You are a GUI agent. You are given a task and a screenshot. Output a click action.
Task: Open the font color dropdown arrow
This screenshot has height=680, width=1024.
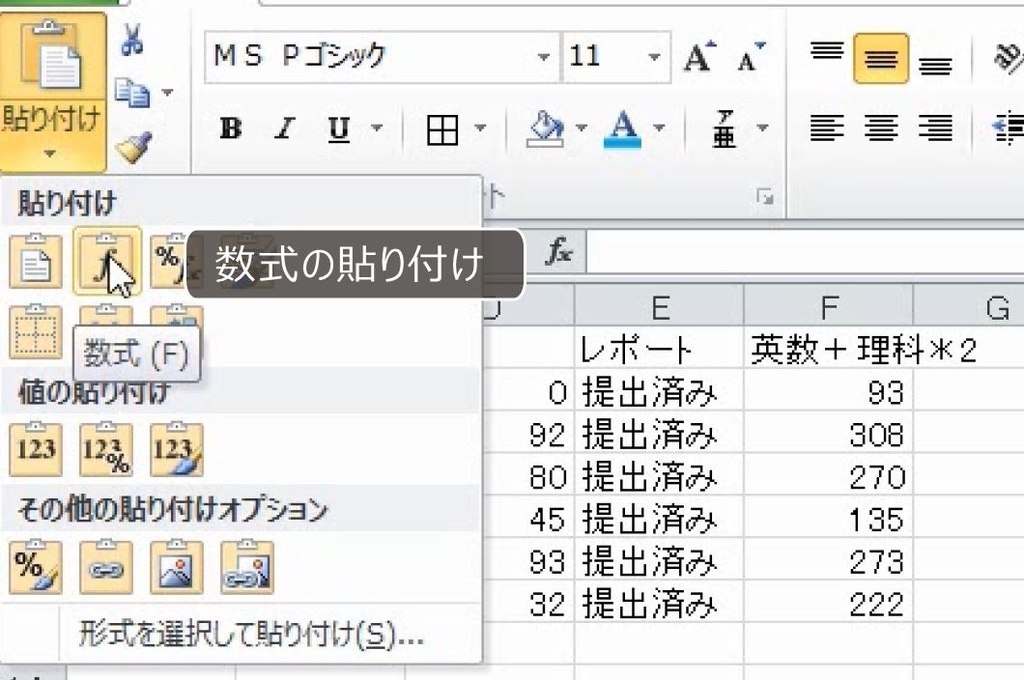(657, 129)
